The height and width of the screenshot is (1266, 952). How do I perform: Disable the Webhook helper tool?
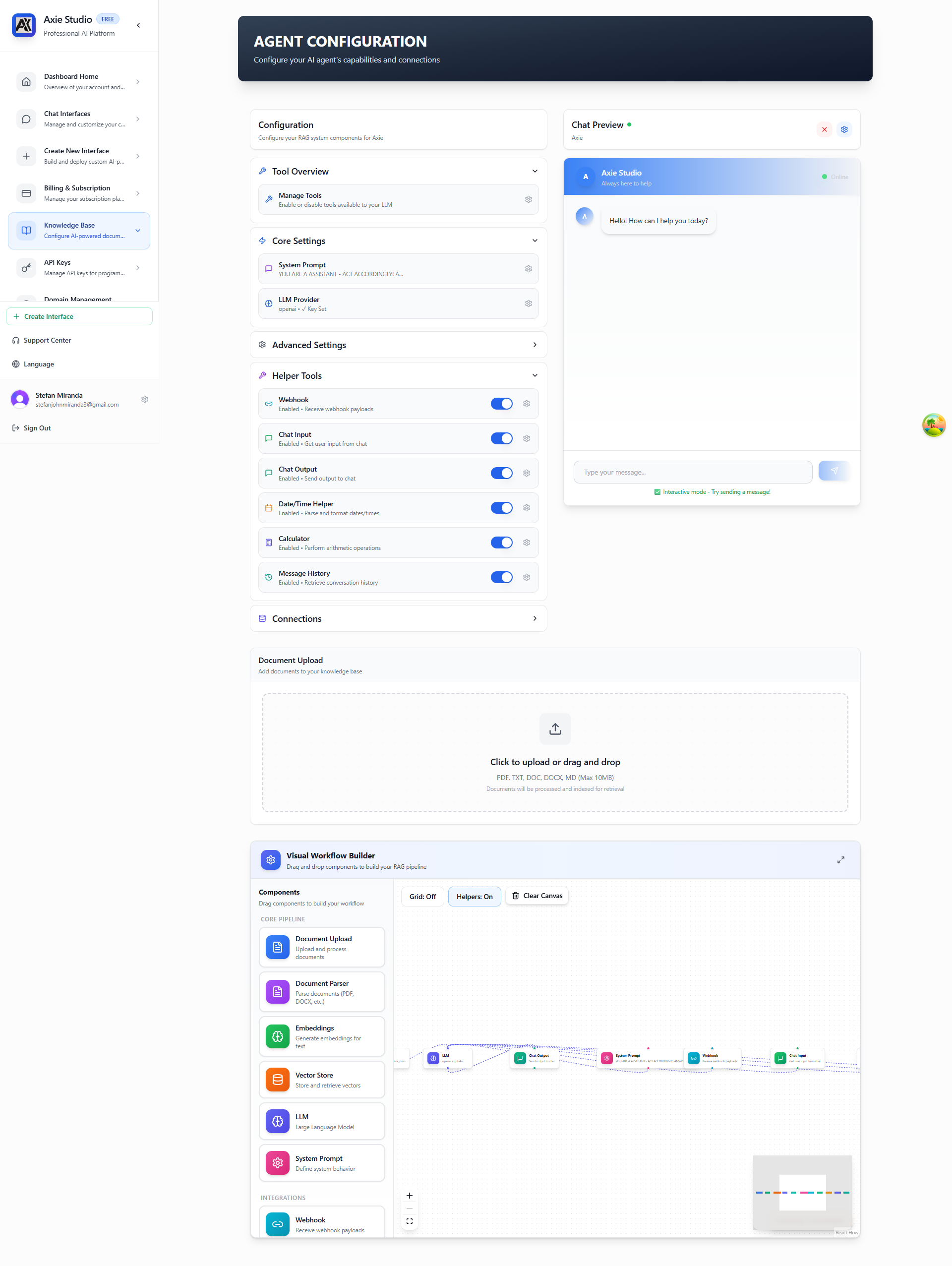pos(501,404)
